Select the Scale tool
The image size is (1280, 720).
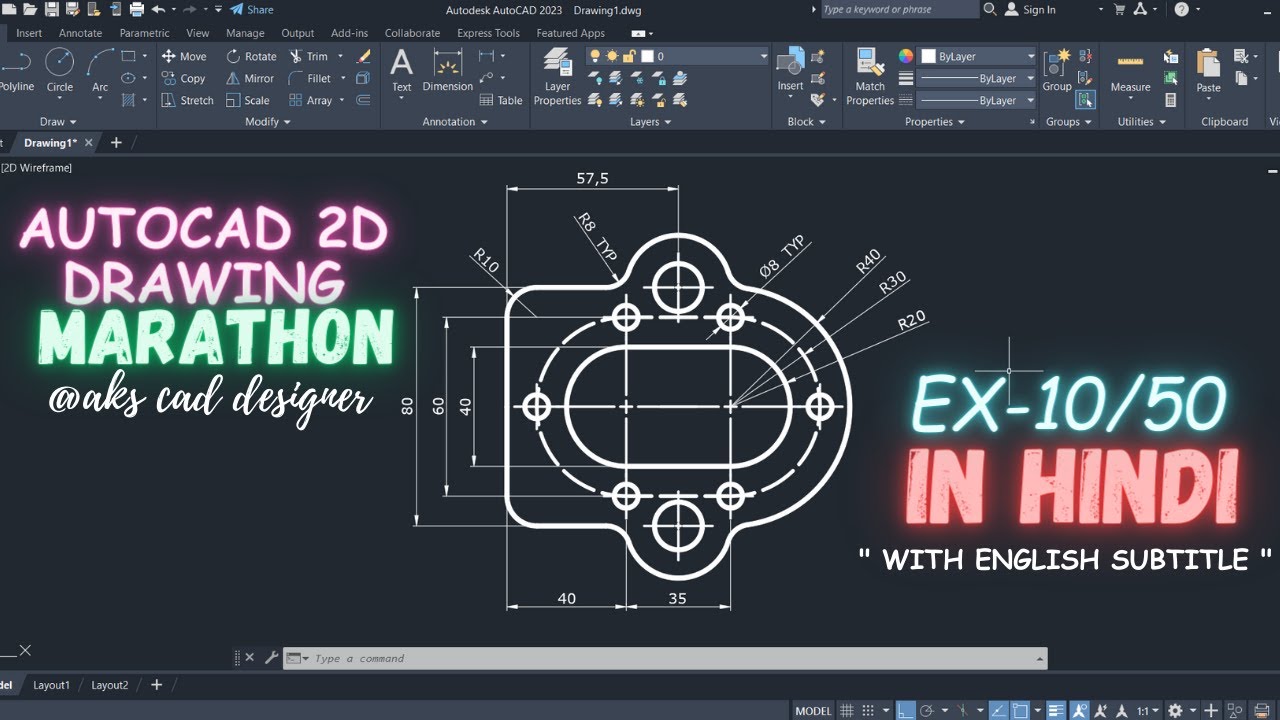(x=248, y=100)
